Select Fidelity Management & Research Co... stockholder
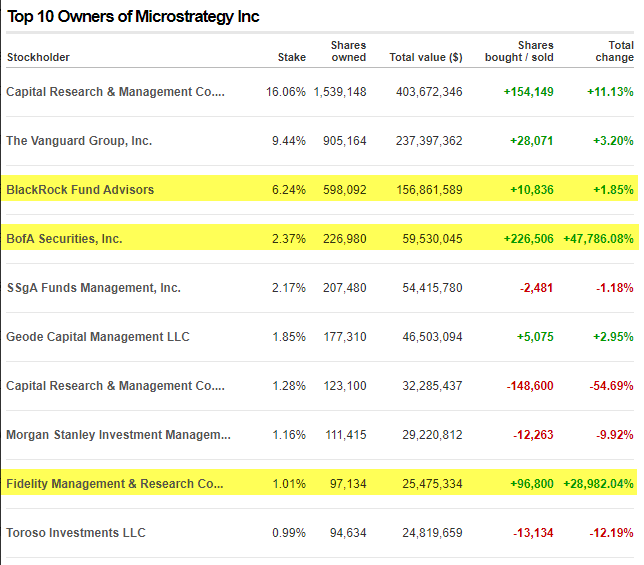The height and width of the screenshot is (565, 644). click(115, 484)
